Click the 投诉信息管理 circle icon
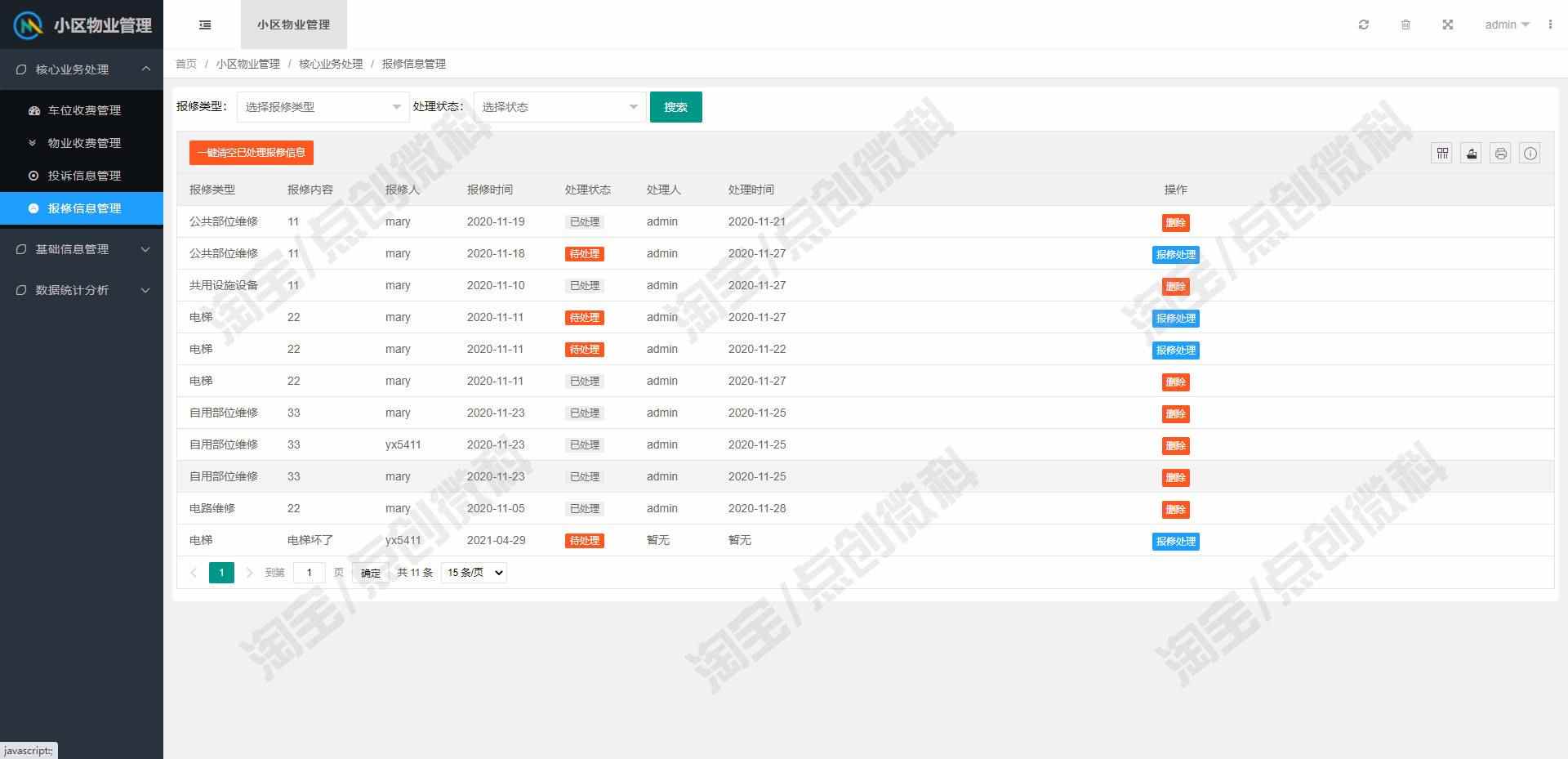 point(33,176)
